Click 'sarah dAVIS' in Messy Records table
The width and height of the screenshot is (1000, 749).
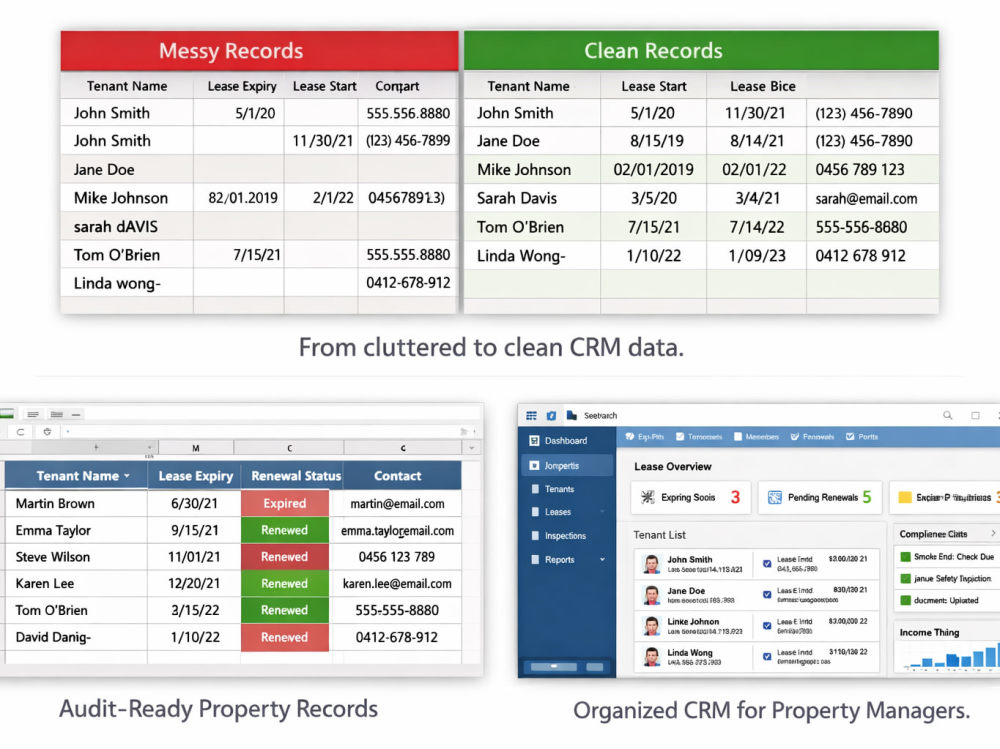pyautogui.click(x=115, y=226)
